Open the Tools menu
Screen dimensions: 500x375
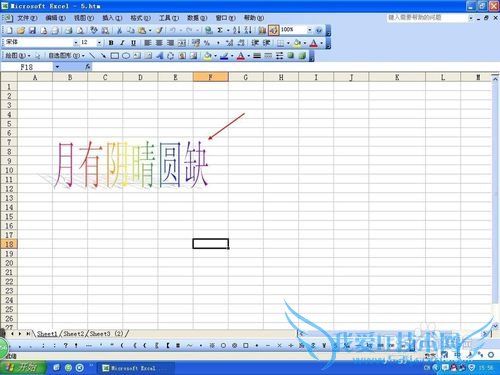(169, 18)
